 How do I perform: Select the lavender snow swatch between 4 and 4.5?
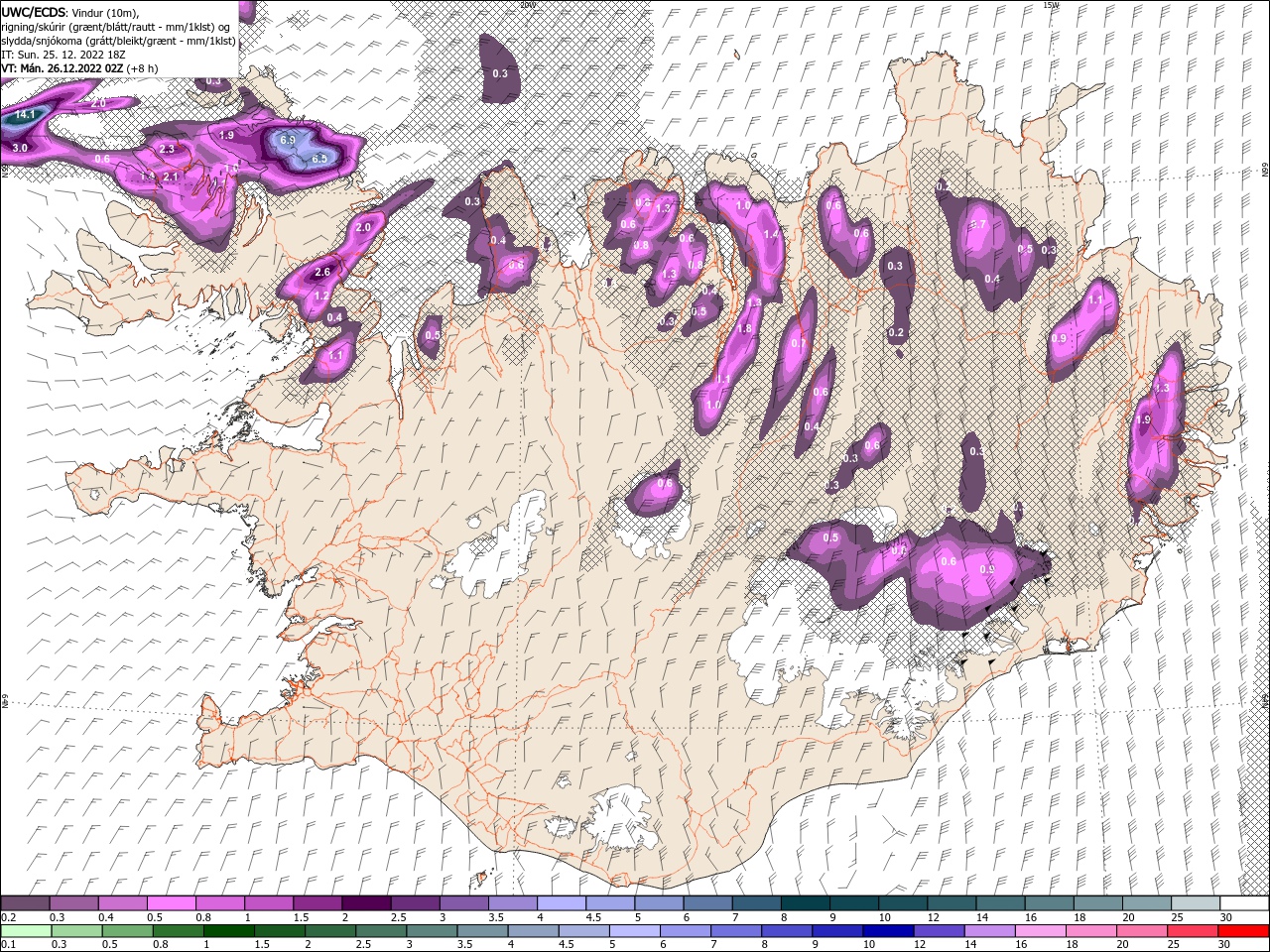pyautogui.click(x=561, y=903)
